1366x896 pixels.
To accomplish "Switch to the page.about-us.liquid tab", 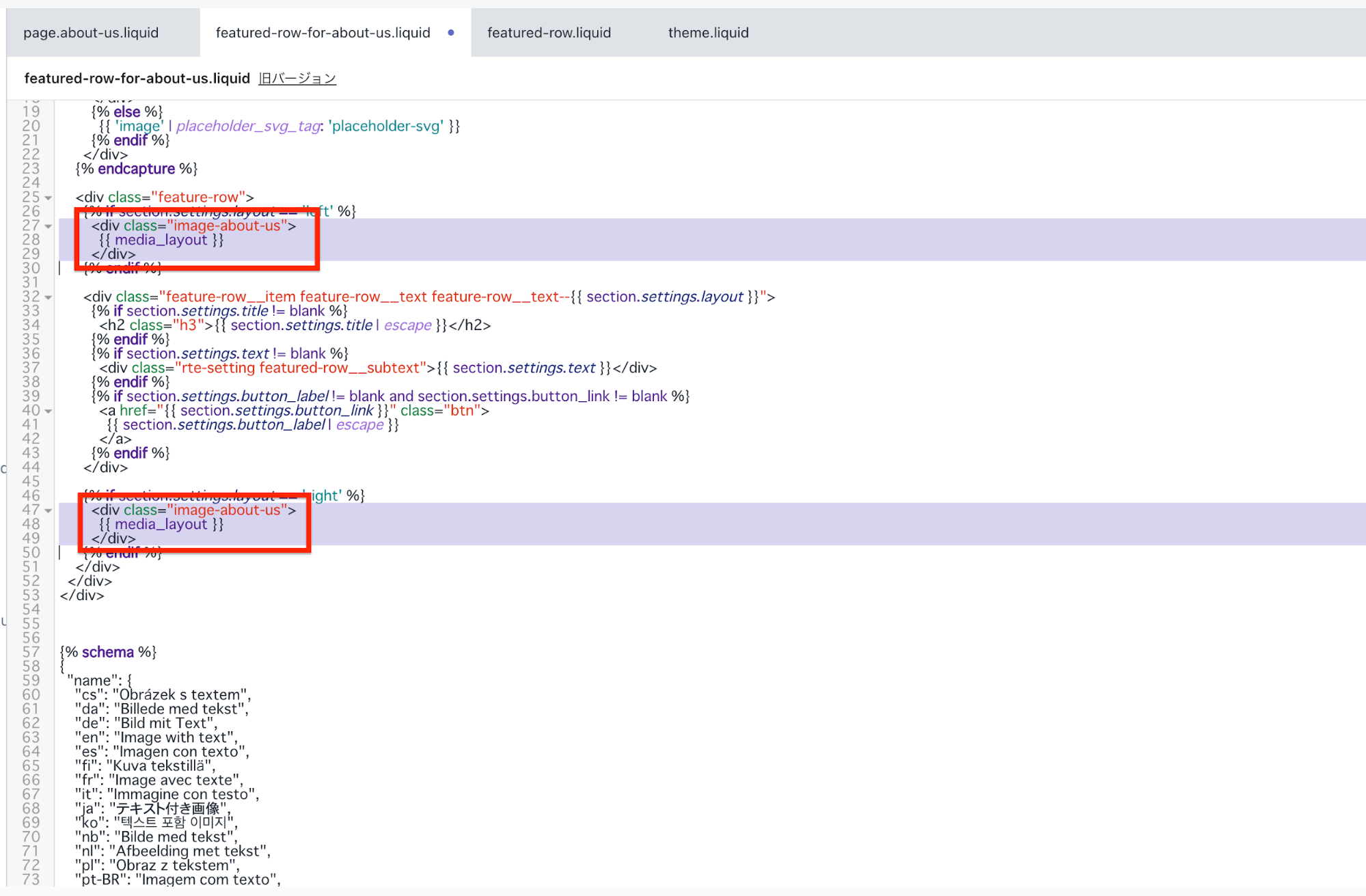I will tap(91, 33).
